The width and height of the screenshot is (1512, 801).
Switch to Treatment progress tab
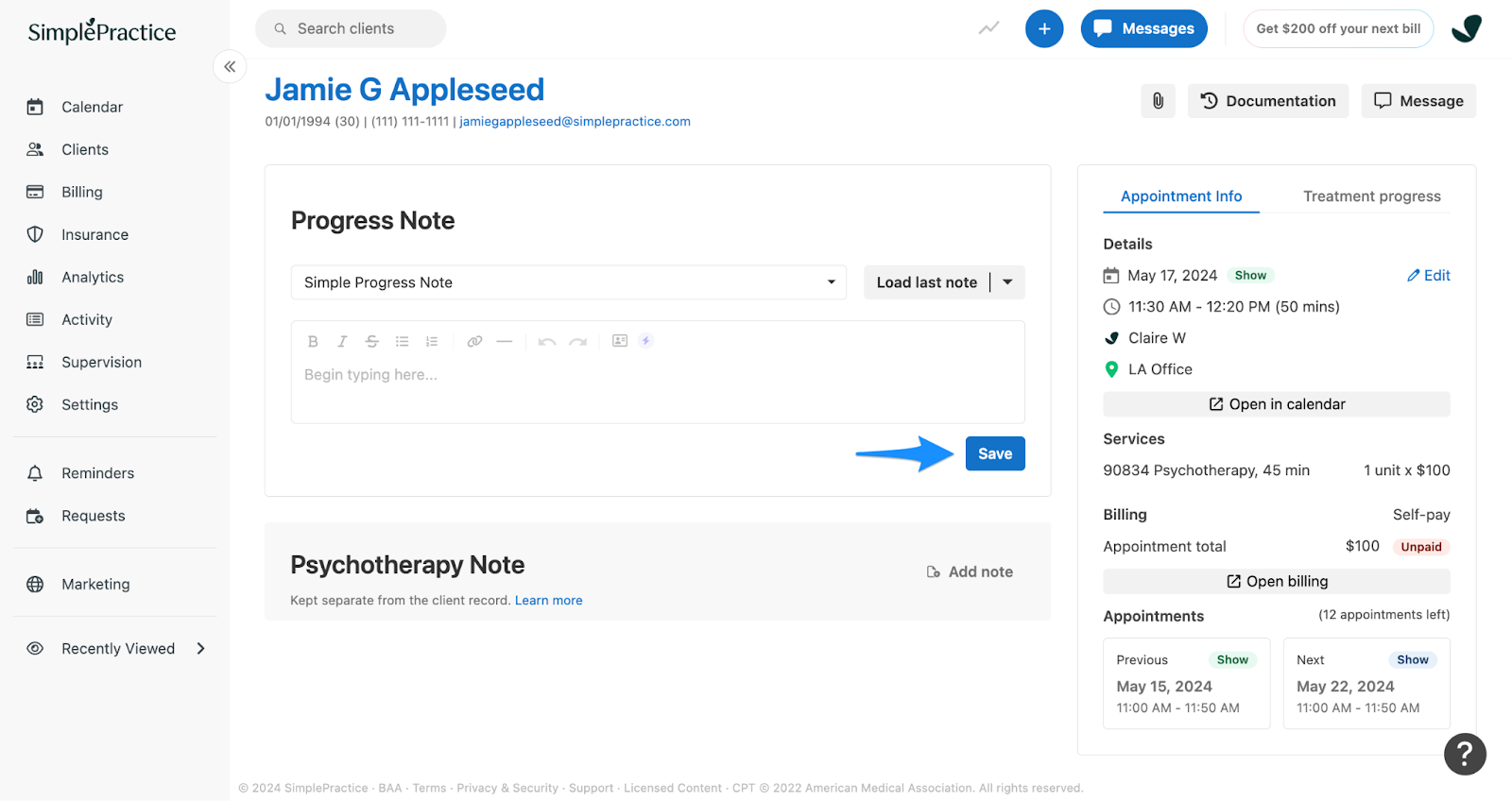point(1372,196)
